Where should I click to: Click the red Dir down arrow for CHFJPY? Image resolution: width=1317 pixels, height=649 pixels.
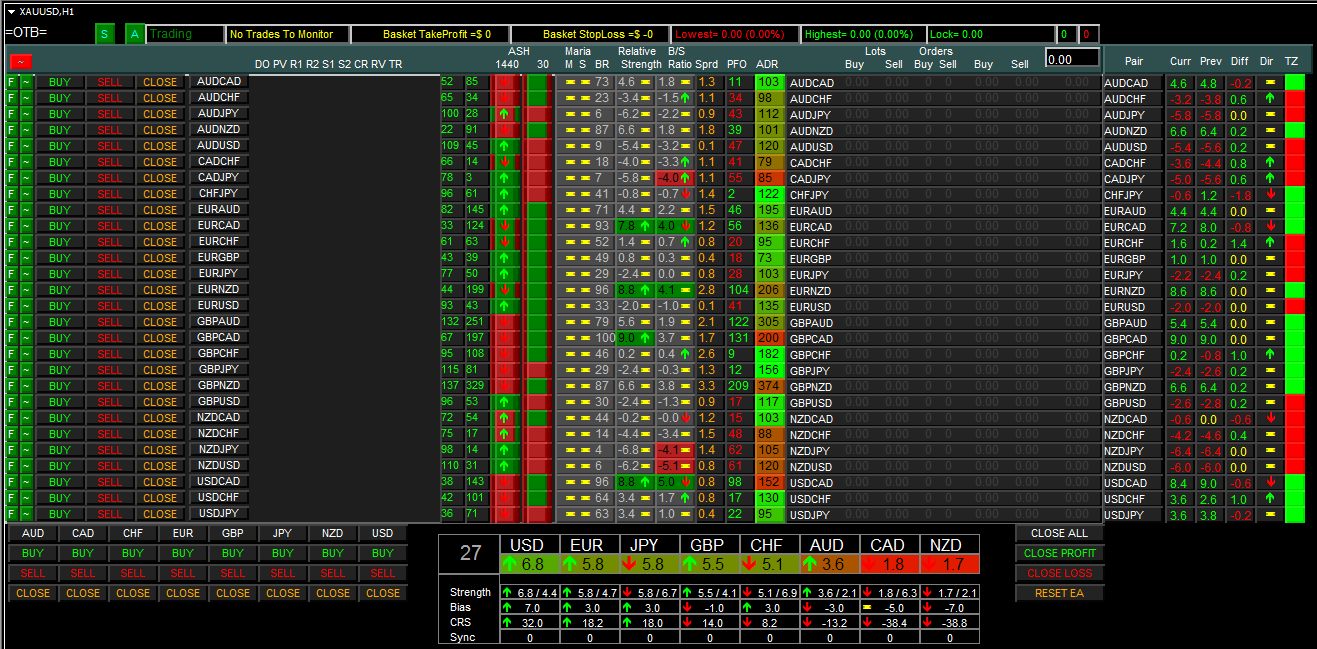[x=1270, y=195]
